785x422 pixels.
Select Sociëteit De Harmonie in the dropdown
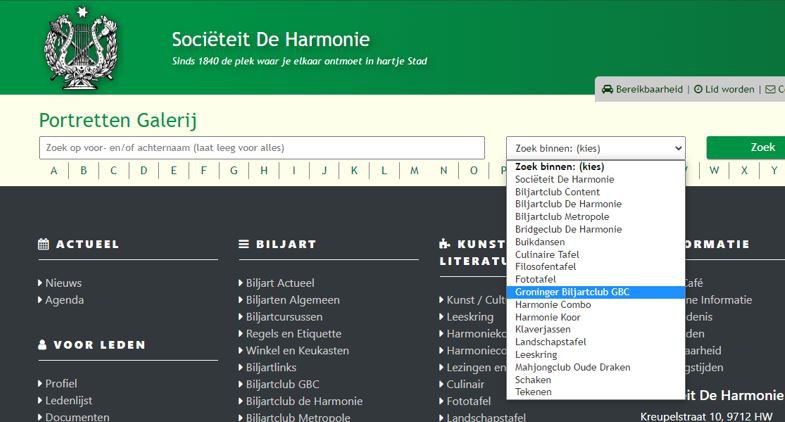tap(596, 179)
